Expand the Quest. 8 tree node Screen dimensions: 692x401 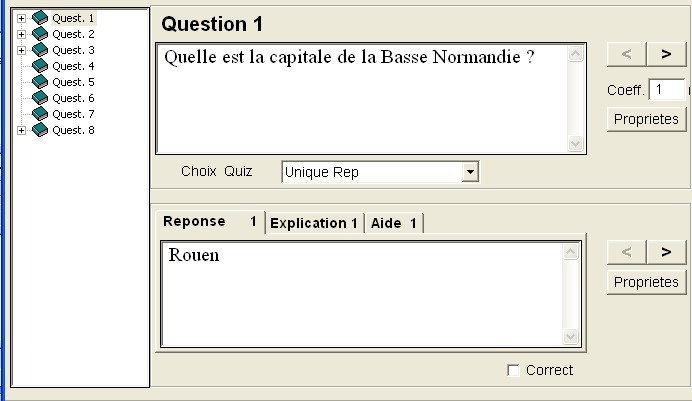[21, 130]
